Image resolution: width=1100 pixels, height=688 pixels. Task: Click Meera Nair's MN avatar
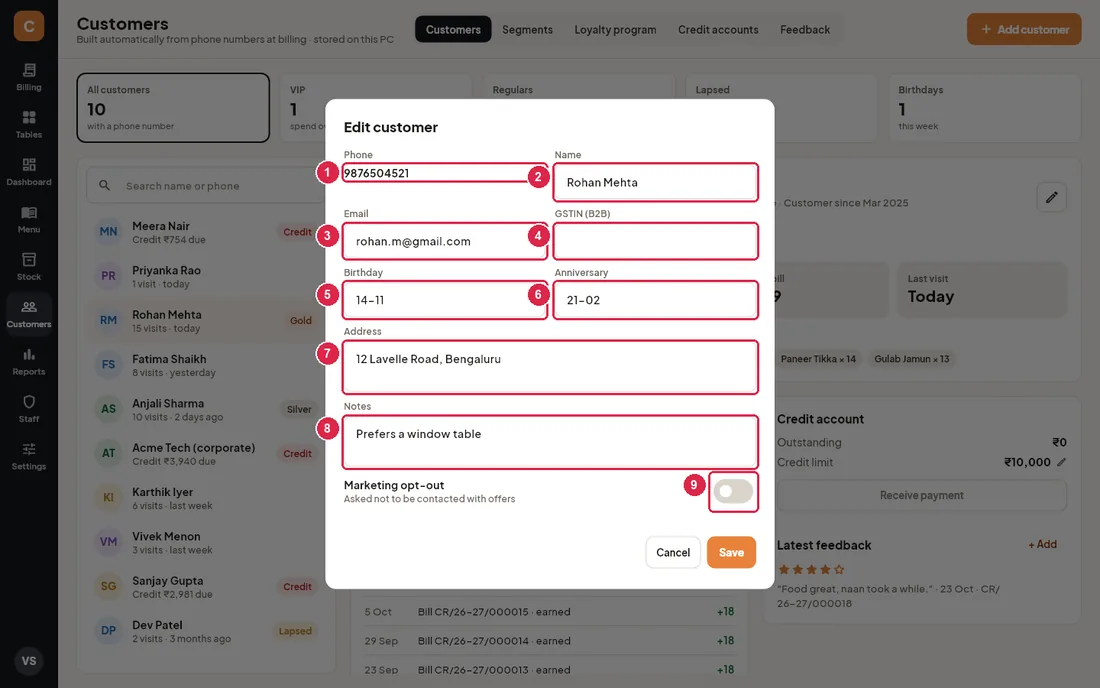pyautogui.click(x=108, y=231)
